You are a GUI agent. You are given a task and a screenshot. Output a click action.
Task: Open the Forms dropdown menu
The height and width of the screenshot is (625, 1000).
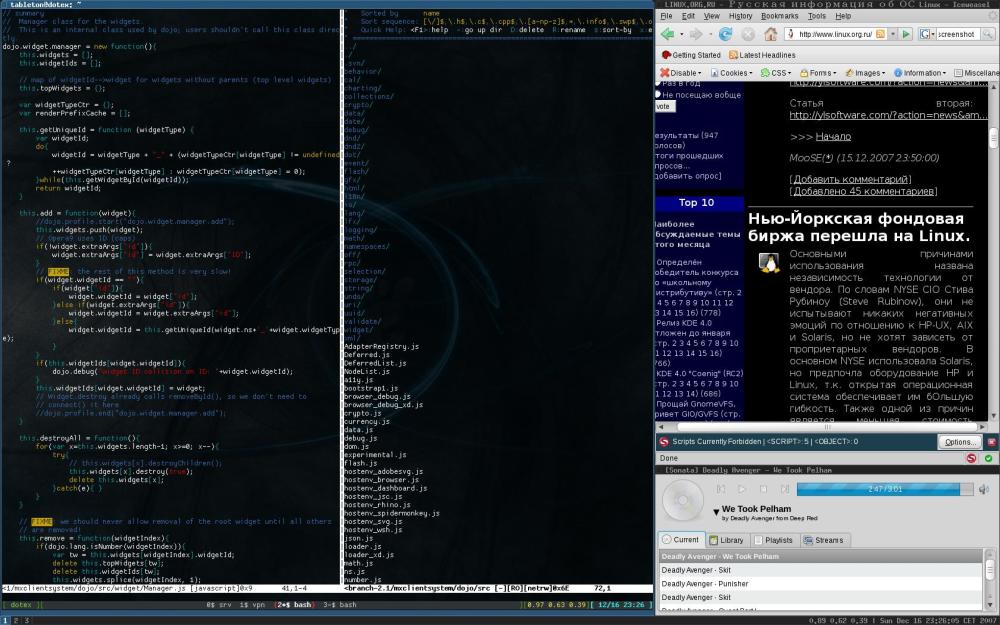[818, 73]
